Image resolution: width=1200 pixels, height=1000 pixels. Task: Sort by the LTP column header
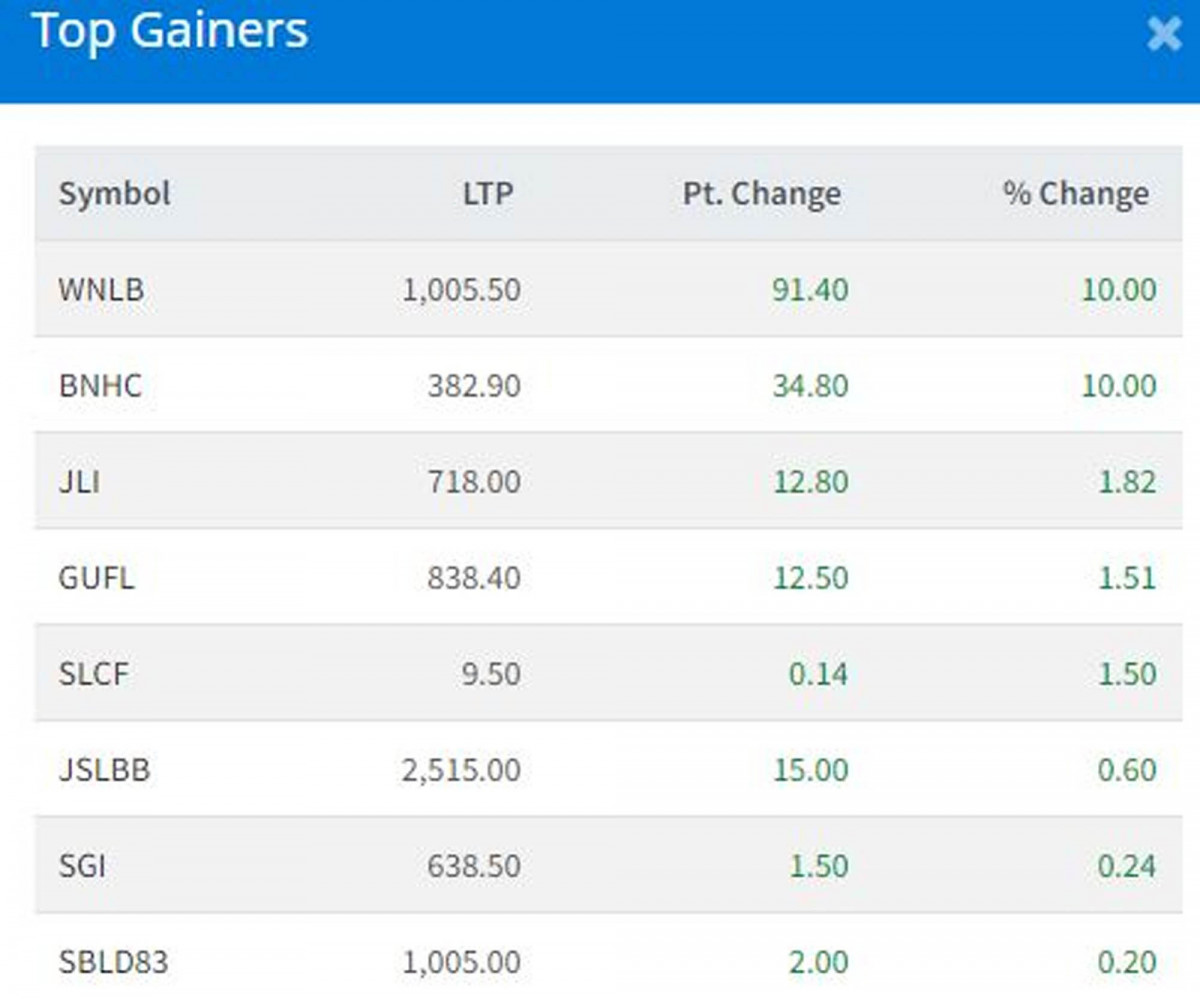[487, 193]
